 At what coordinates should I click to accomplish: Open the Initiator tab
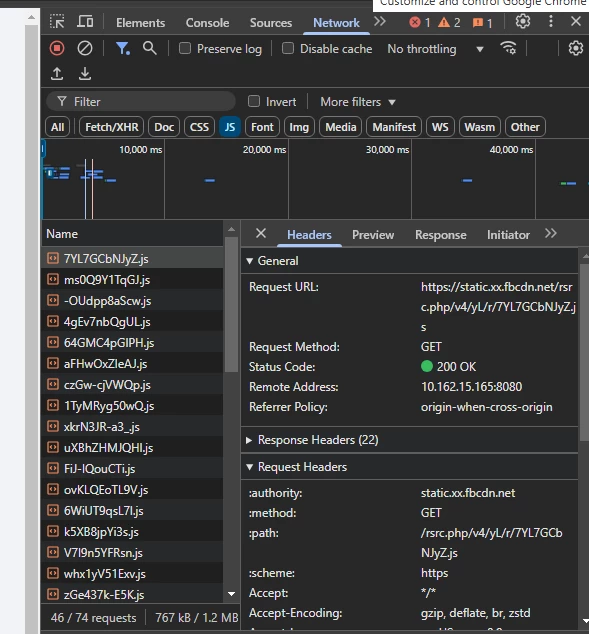508,235
